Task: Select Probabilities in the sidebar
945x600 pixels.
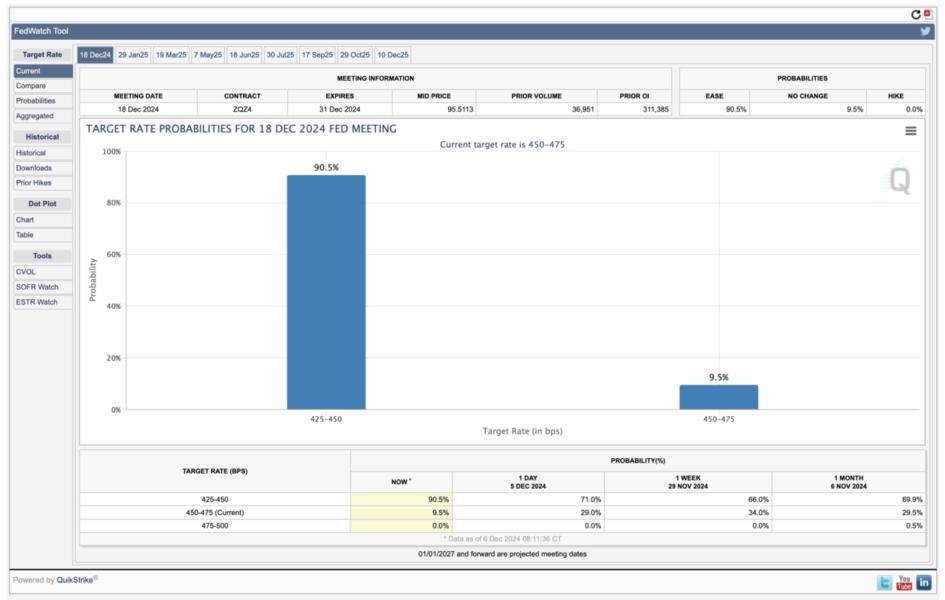Action: pyautogui.click(x=36, y=101)
